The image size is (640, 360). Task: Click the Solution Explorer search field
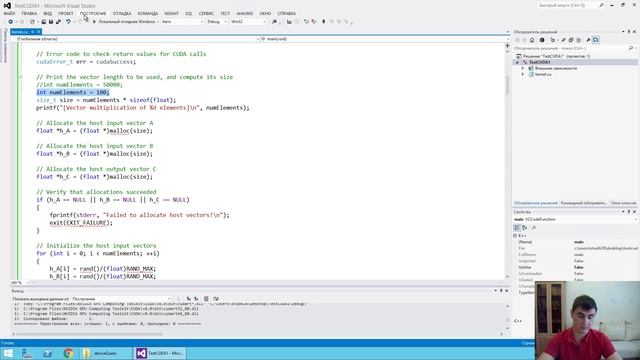tap(570, 48)
